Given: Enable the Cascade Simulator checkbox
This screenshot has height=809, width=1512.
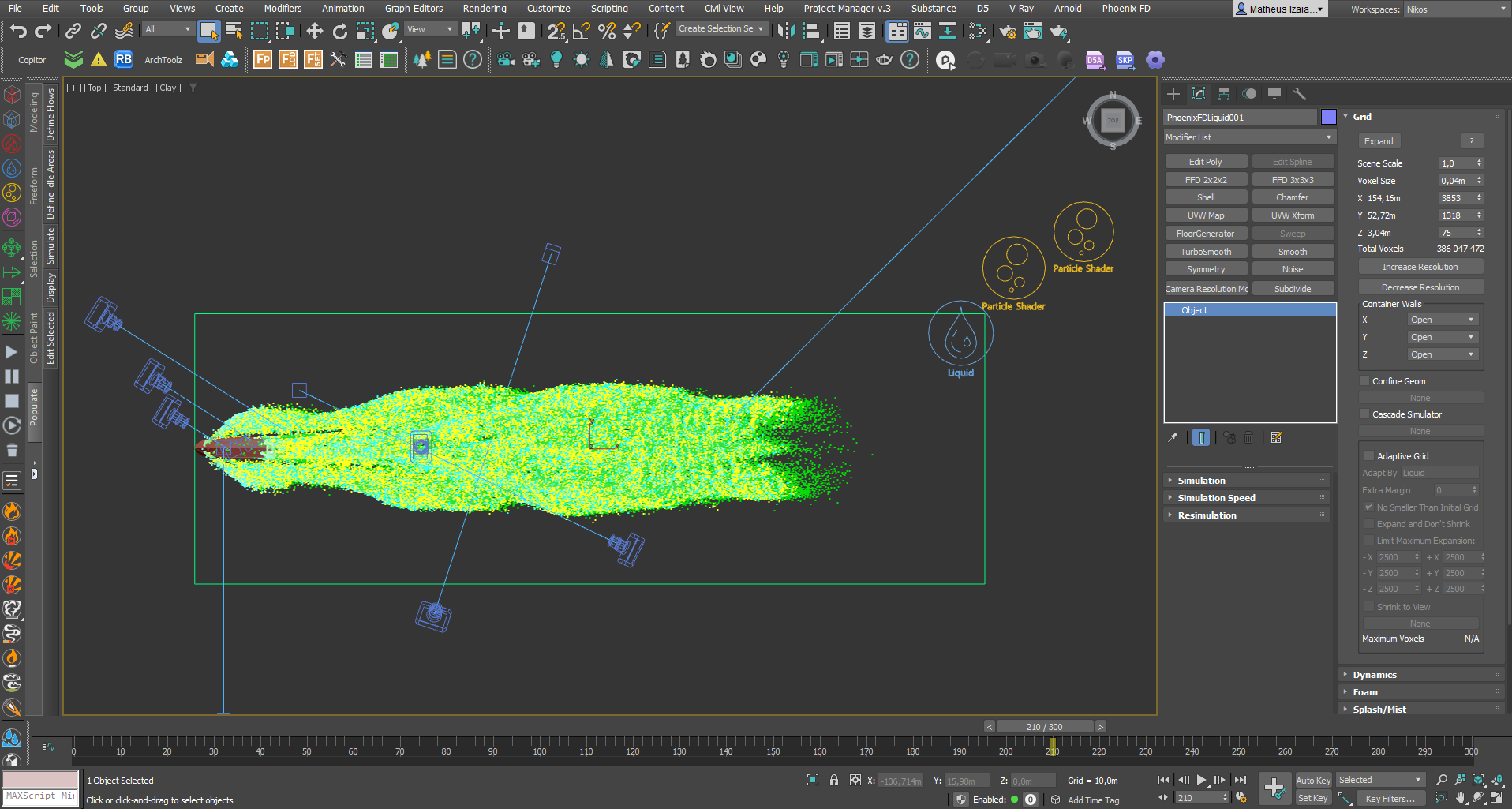Looking at the screenshot, I should (1364, 414).
